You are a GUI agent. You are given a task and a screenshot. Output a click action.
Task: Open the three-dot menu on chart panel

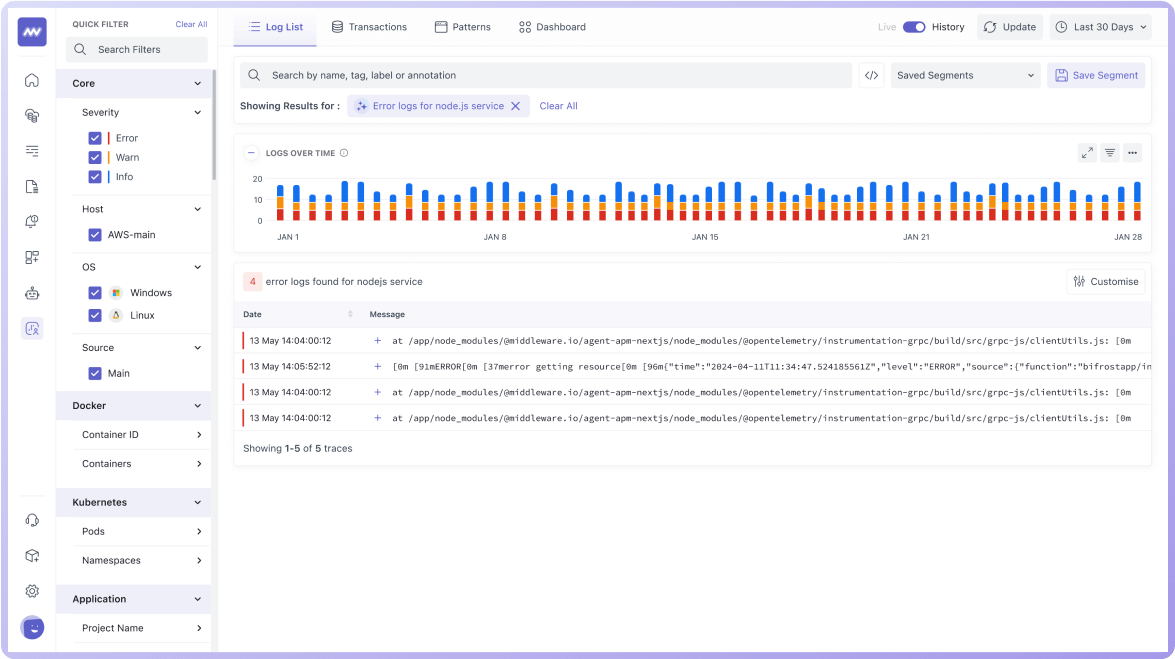click(1132, 153)
